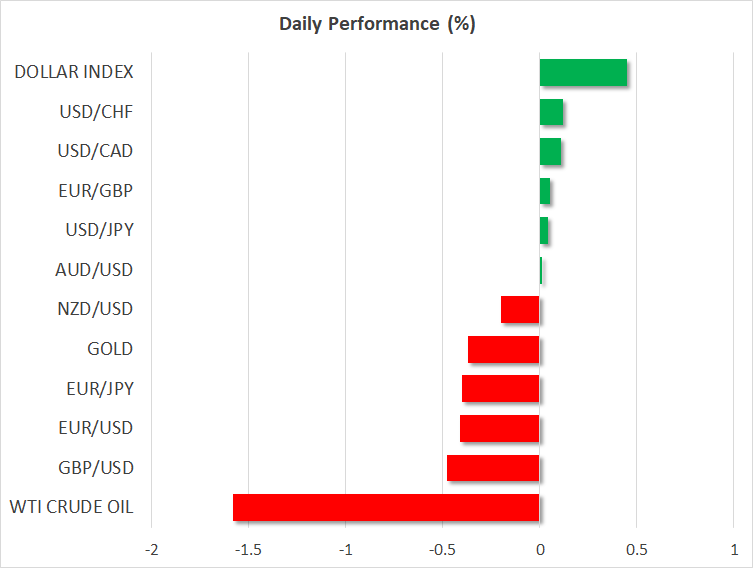
Task: Click the GOLD category label
Action: click(x=110, y=349)
